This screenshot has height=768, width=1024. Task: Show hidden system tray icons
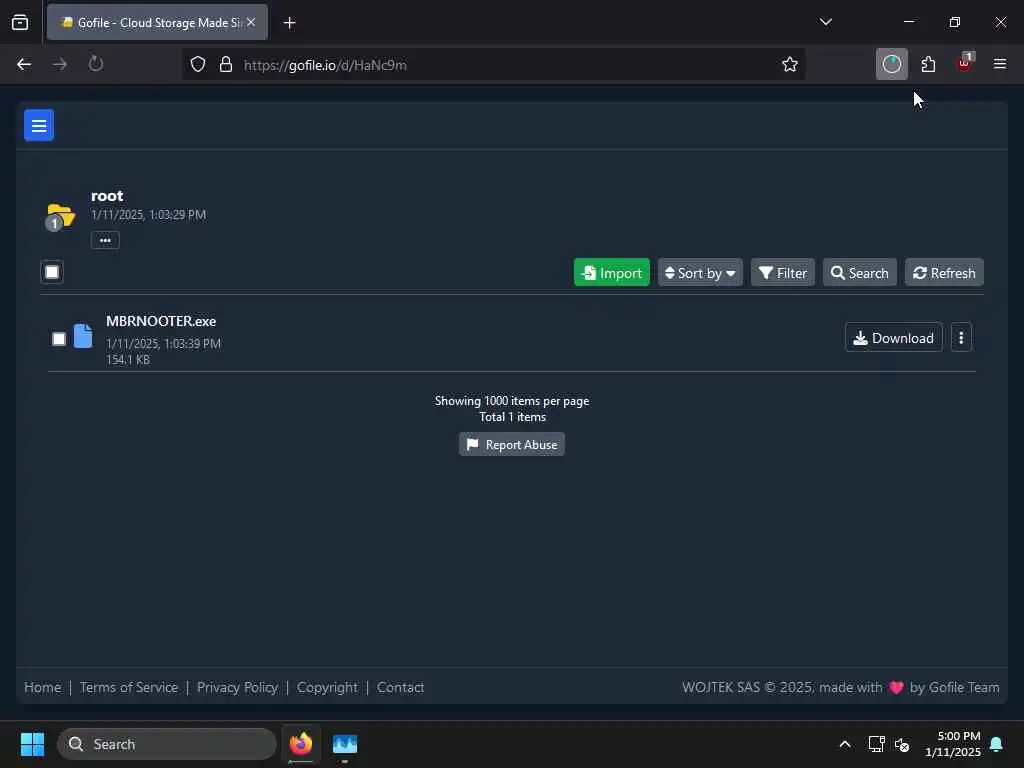844,744
